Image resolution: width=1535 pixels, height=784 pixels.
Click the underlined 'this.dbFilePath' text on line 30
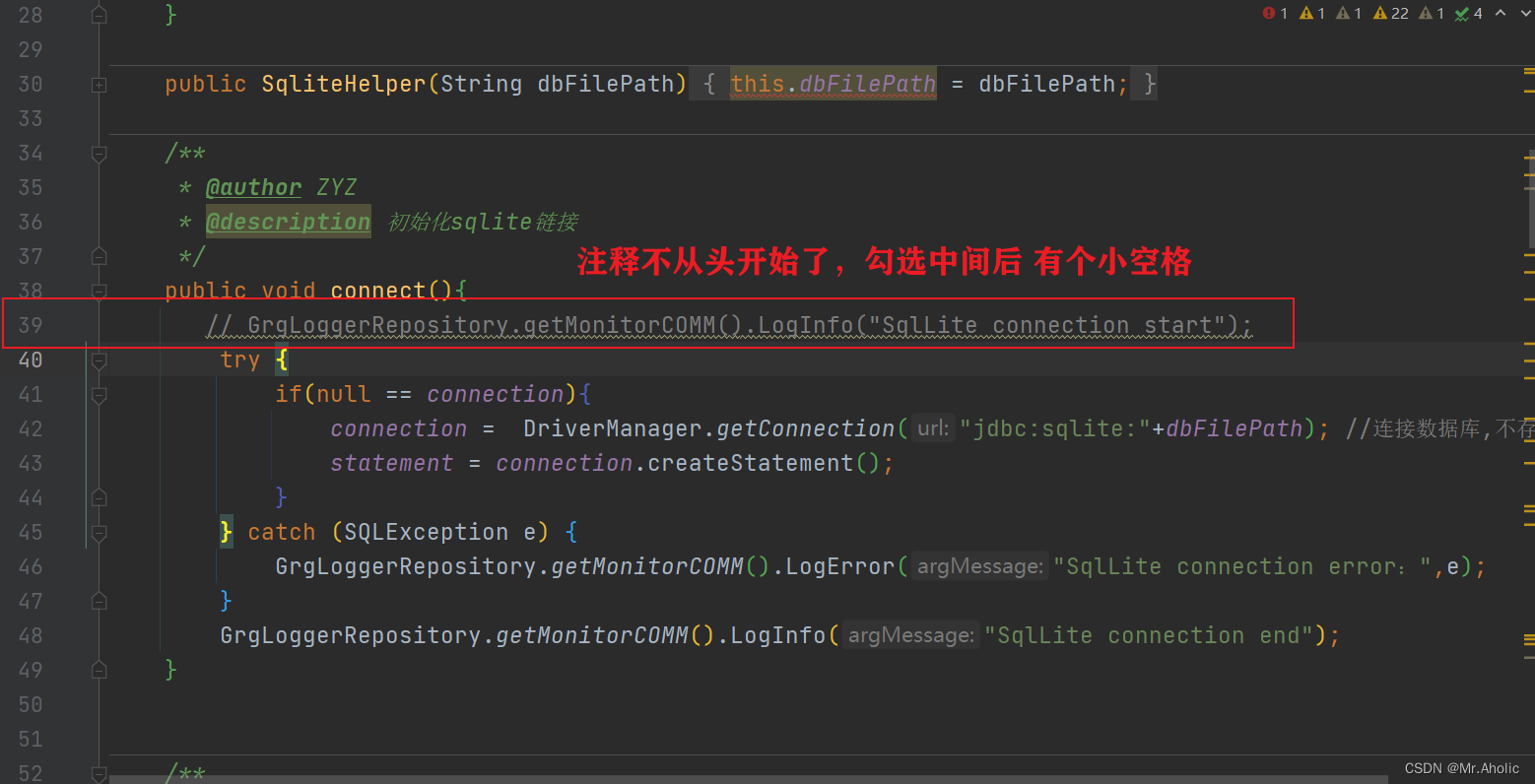[834, 84]
